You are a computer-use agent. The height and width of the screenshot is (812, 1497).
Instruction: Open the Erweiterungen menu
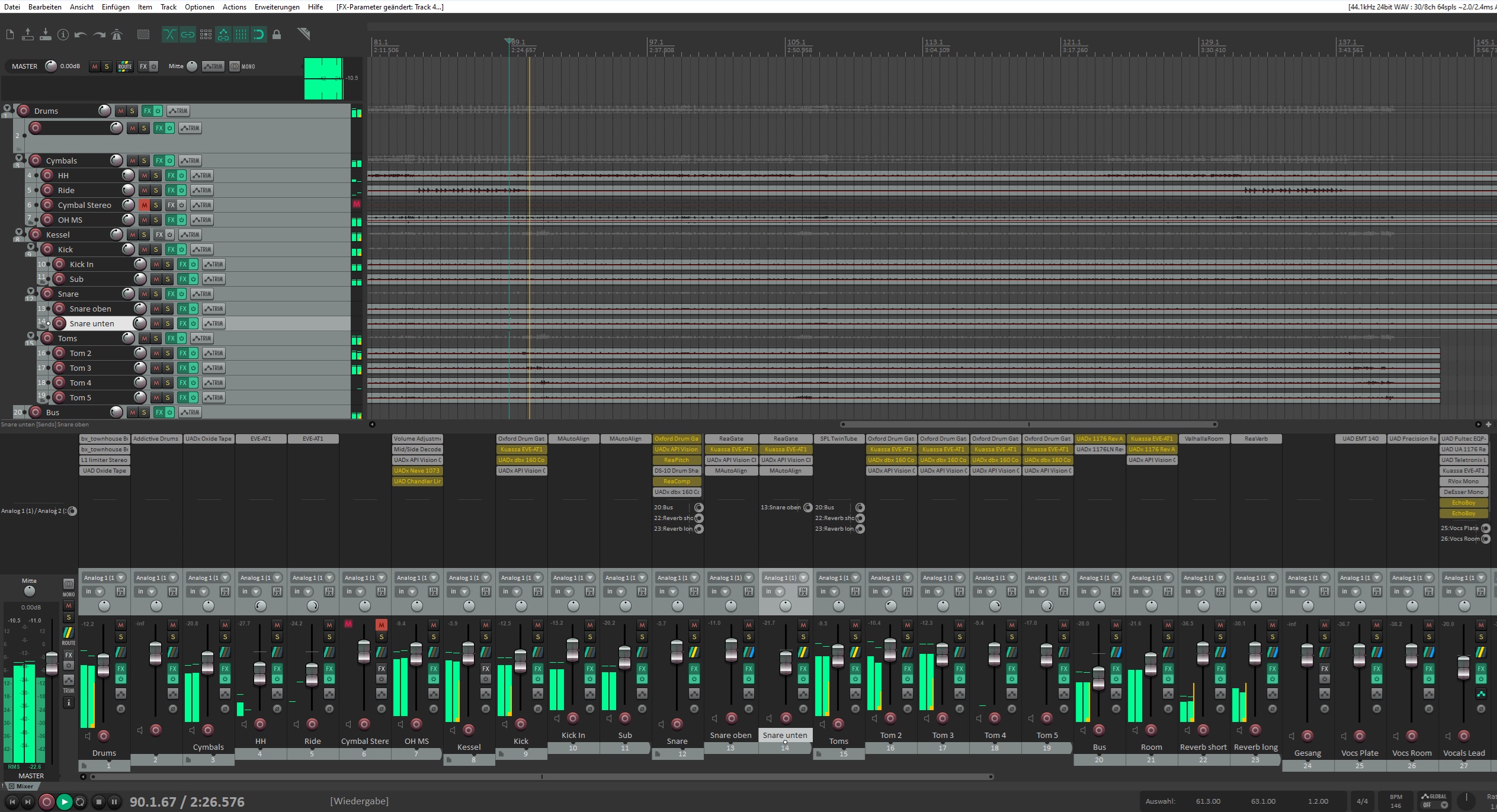[x=277, y=7]
